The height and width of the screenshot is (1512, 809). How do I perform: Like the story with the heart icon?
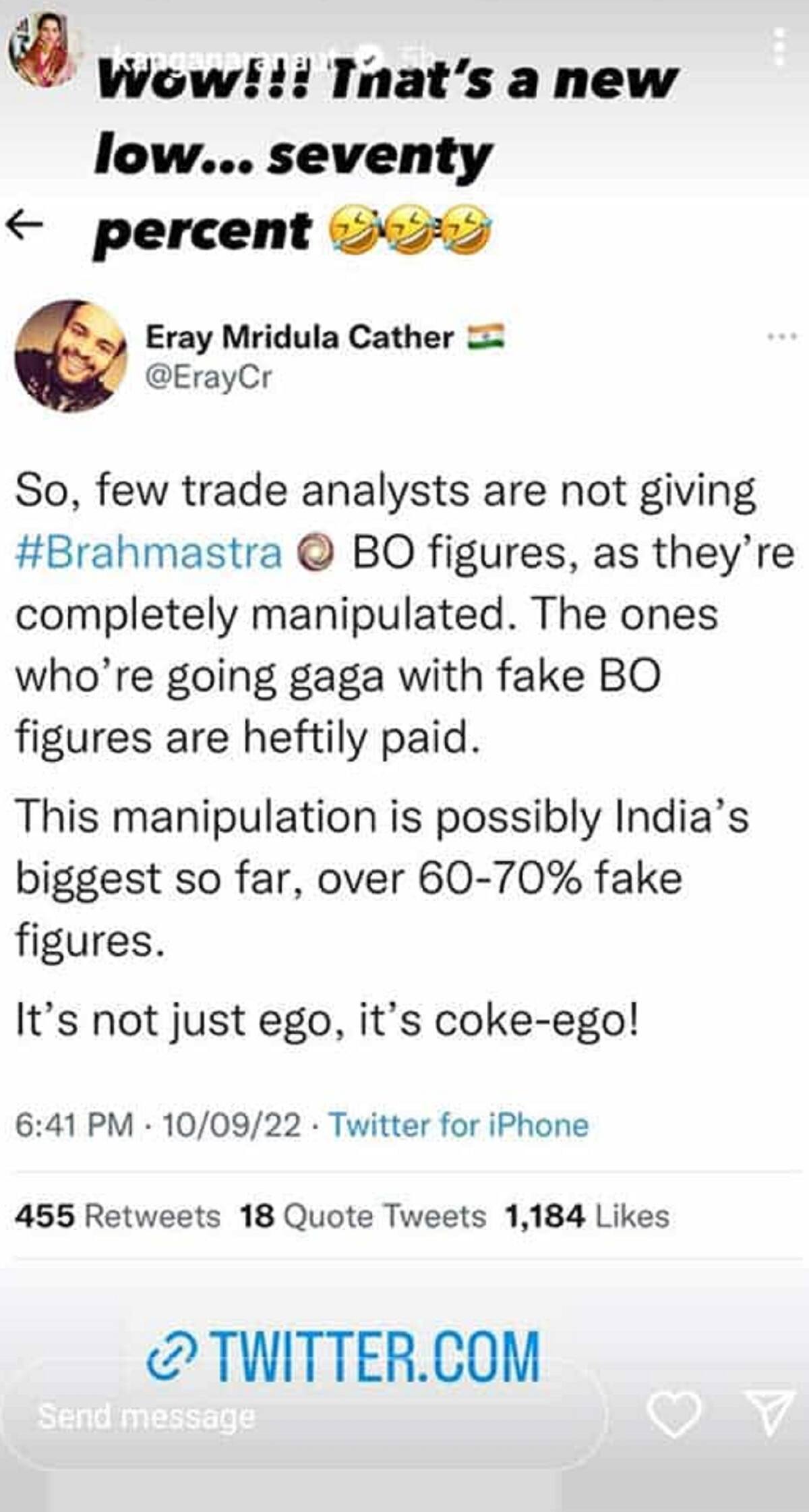[x=673, y=1414]
